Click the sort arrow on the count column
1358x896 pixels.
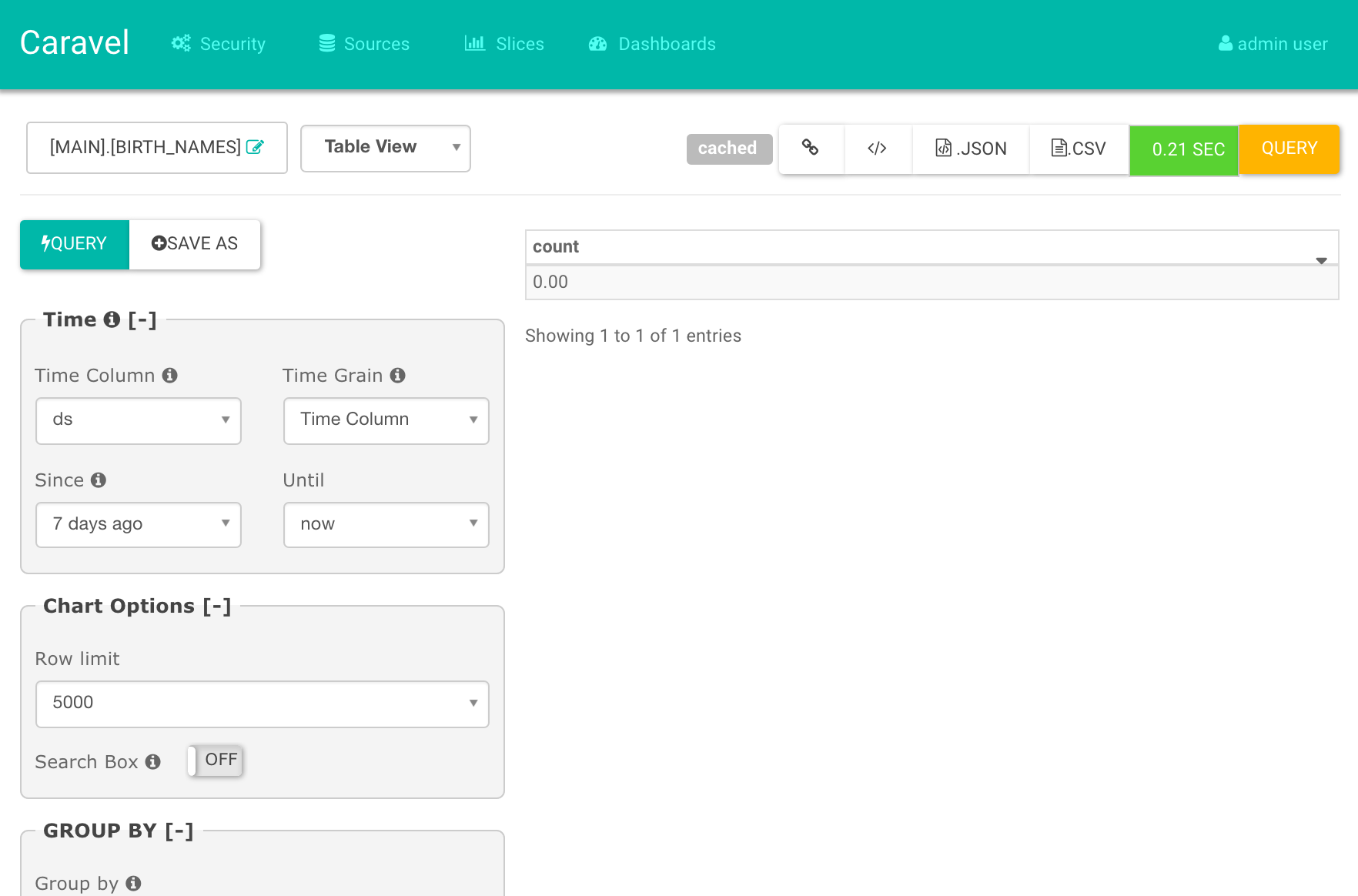pyautogui.click(x=1321, y=260)
